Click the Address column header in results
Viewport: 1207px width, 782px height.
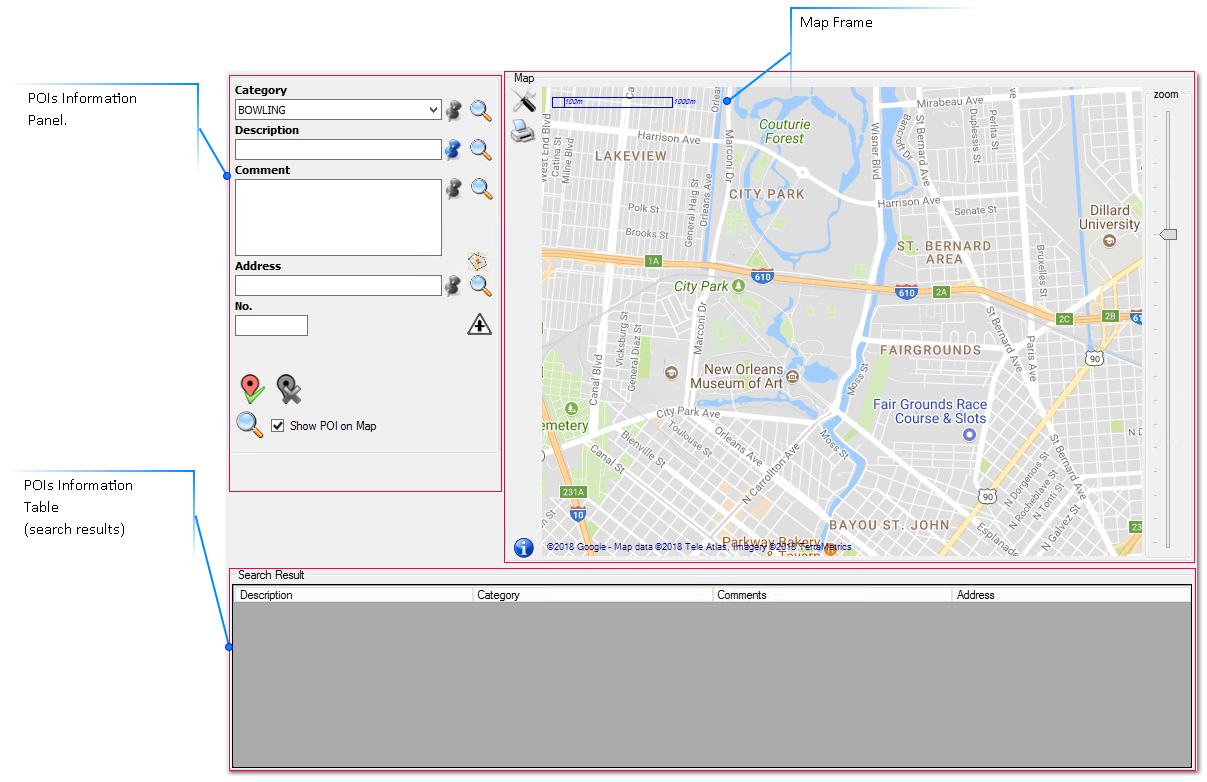tap(1071, 595)
